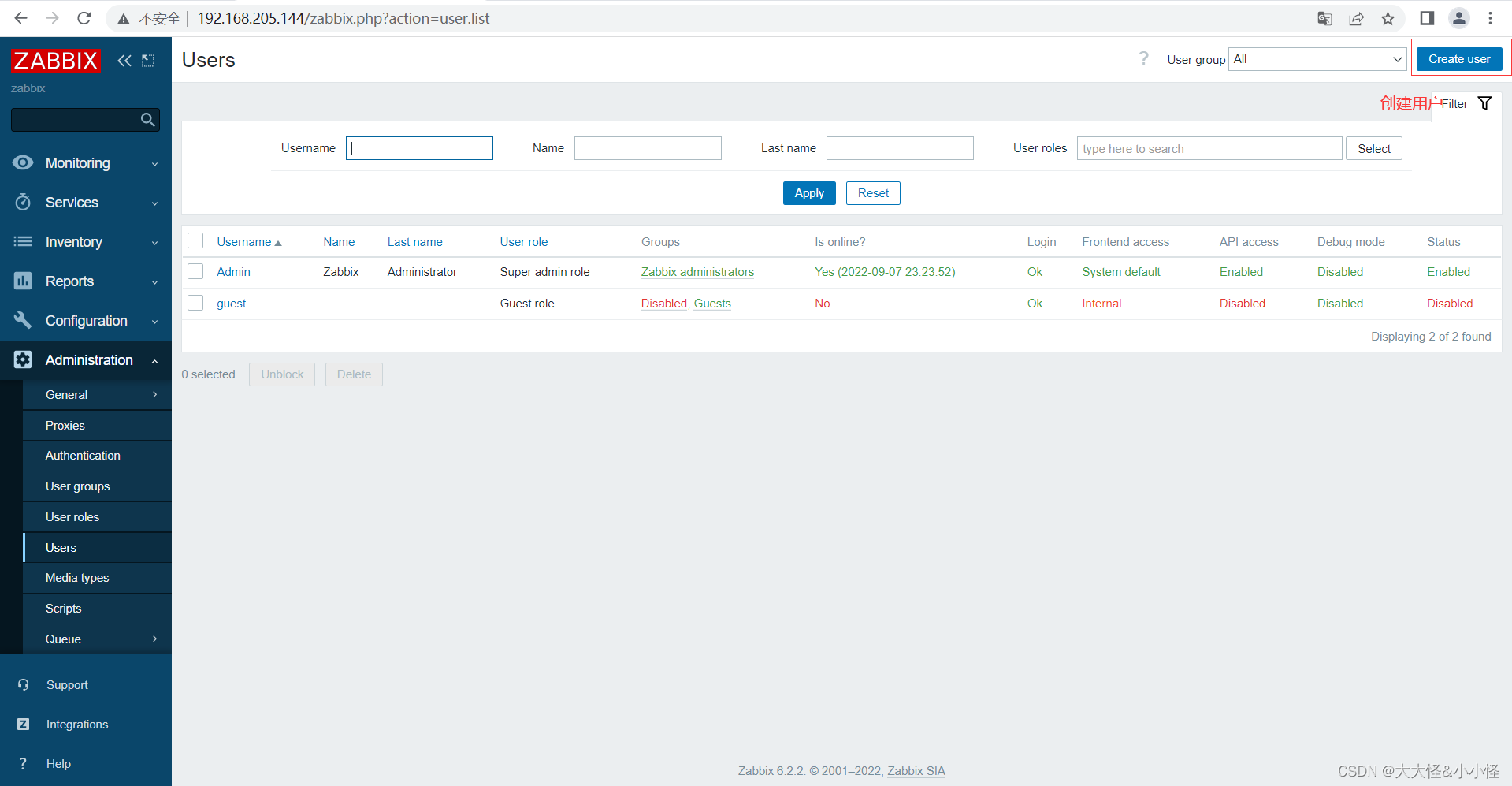Image resolution: width=1512 pixels, height=786 pixels.
Task: Expand the General submenu arrow
Action: pos(154,394)
